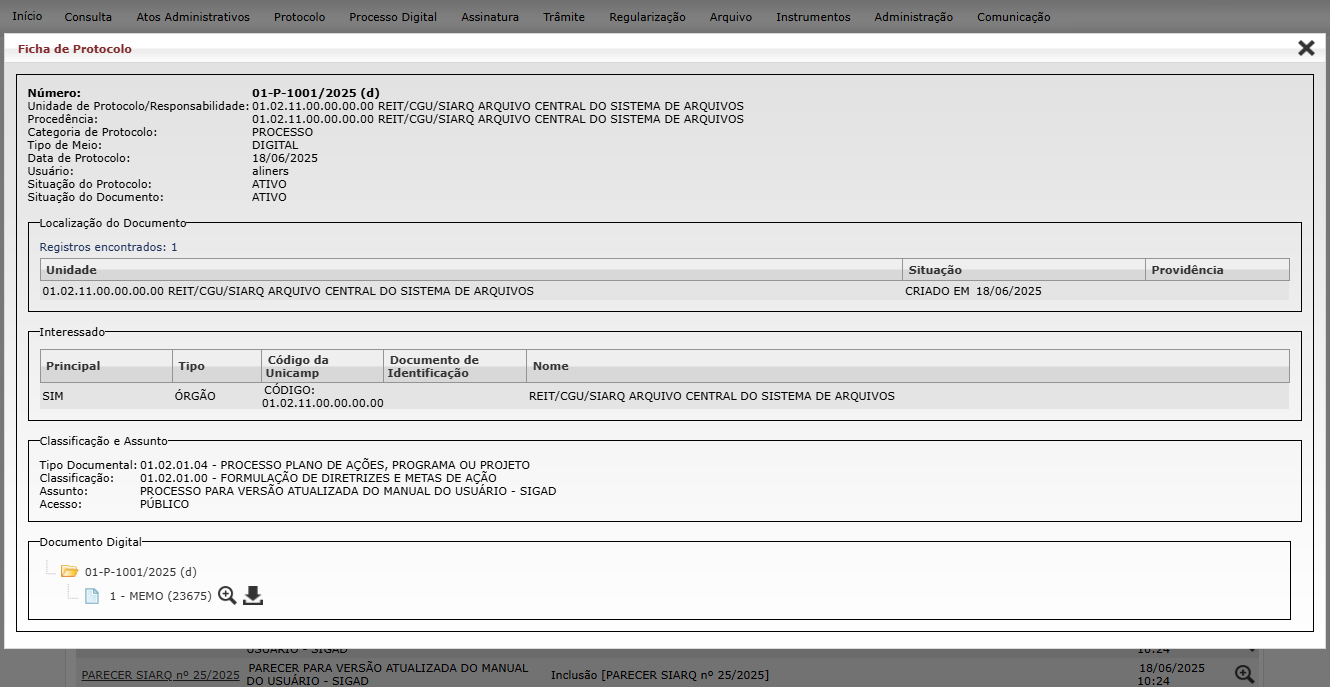Open the PARECER SIARQ nº 25/2025 link

pos(160,675)
